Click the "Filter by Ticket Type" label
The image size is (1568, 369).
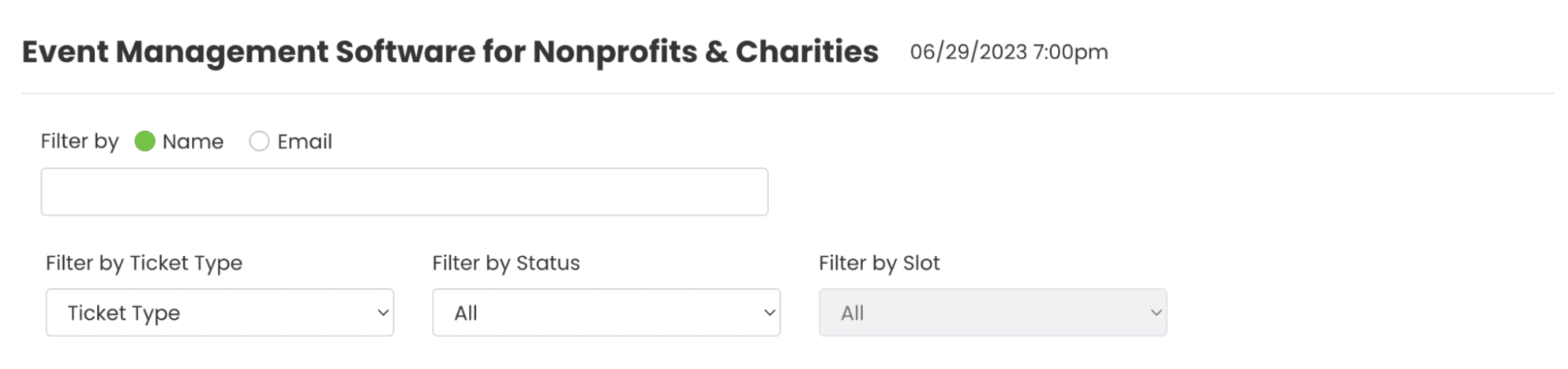[144, 263]
